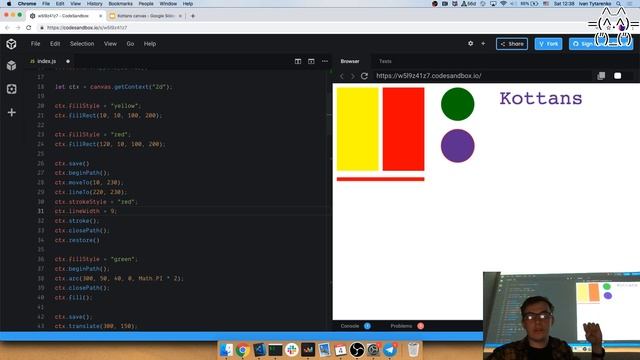
Task: Open Slack from the dock
Action: 291,350
